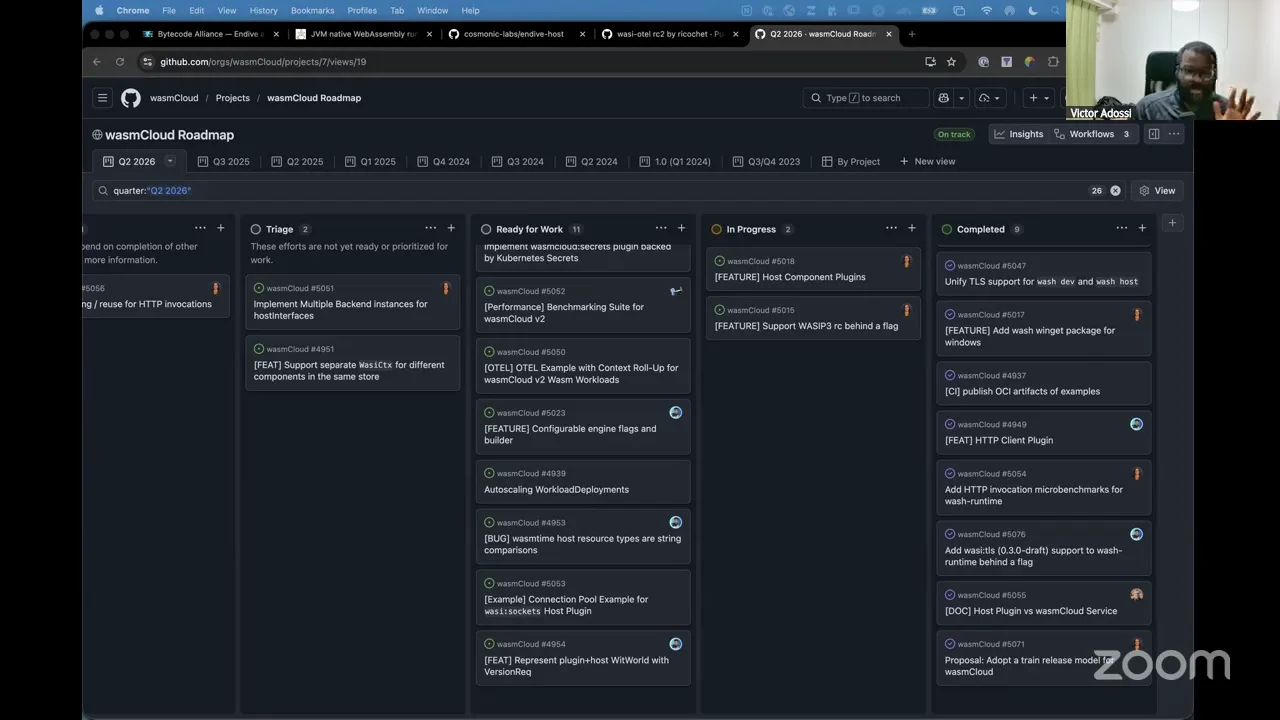Focus the GitHub Type to search box
Viewport: 1280px width, 720px height.
(865, 98)
